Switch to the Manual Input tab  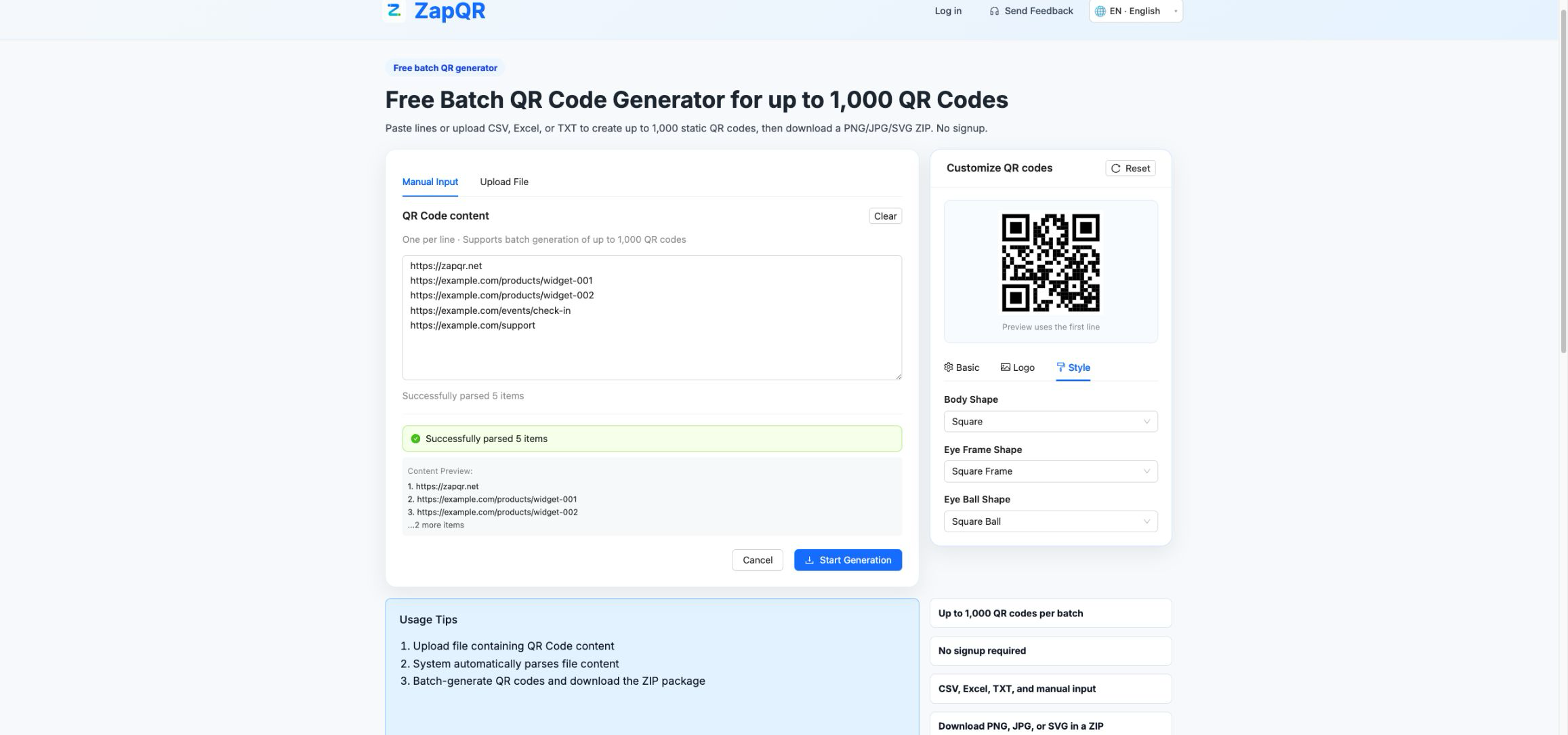point(430,182)
